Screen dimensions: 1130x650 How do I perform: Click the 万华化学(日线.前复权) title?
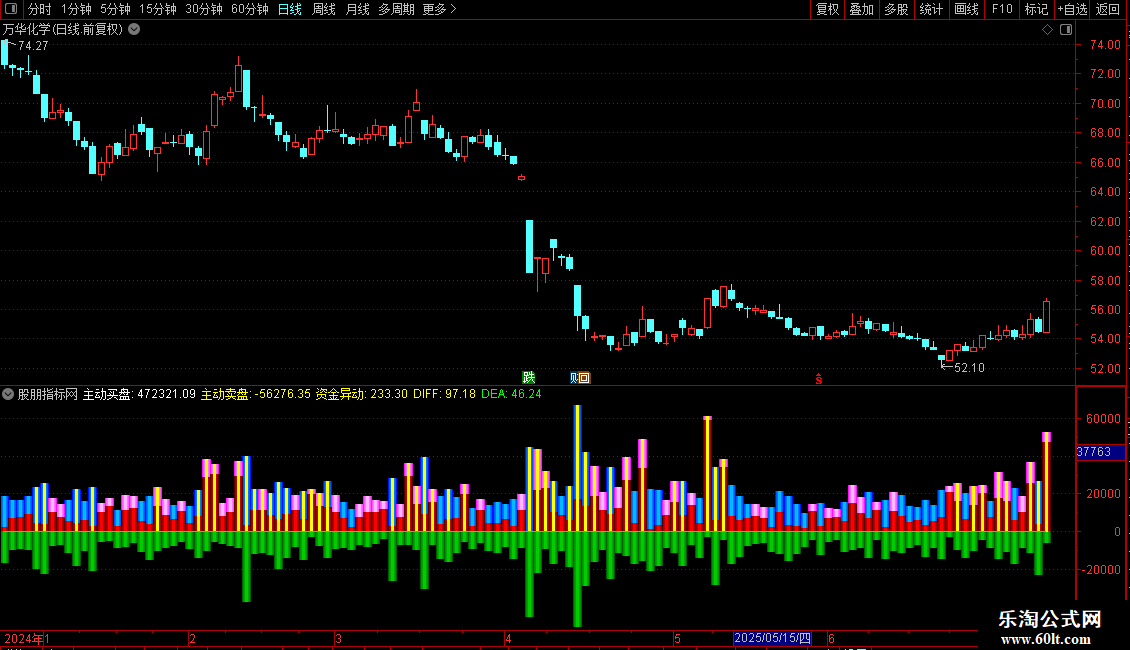[x=63, y=30]
